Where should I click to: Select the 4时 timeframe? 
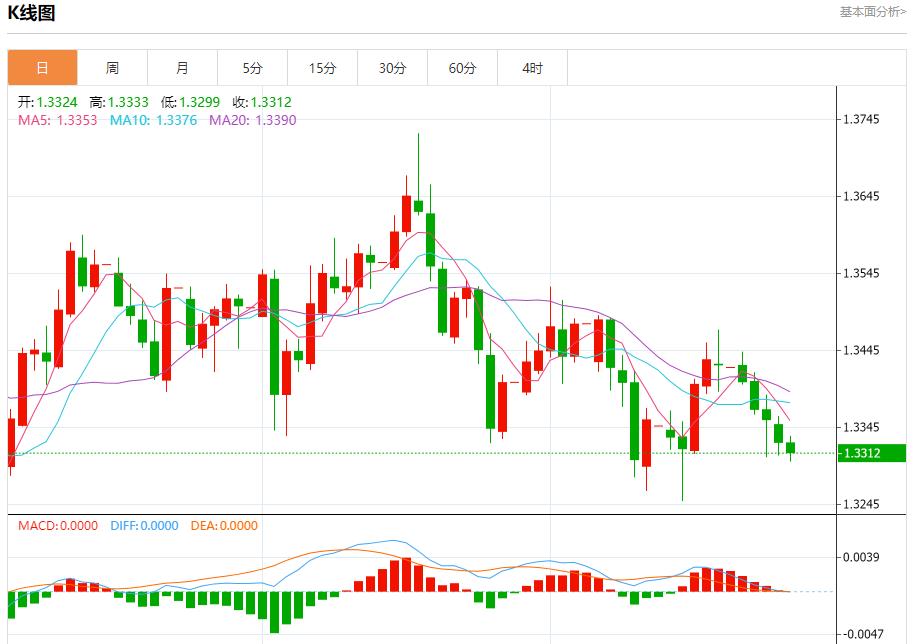point(532,67)
